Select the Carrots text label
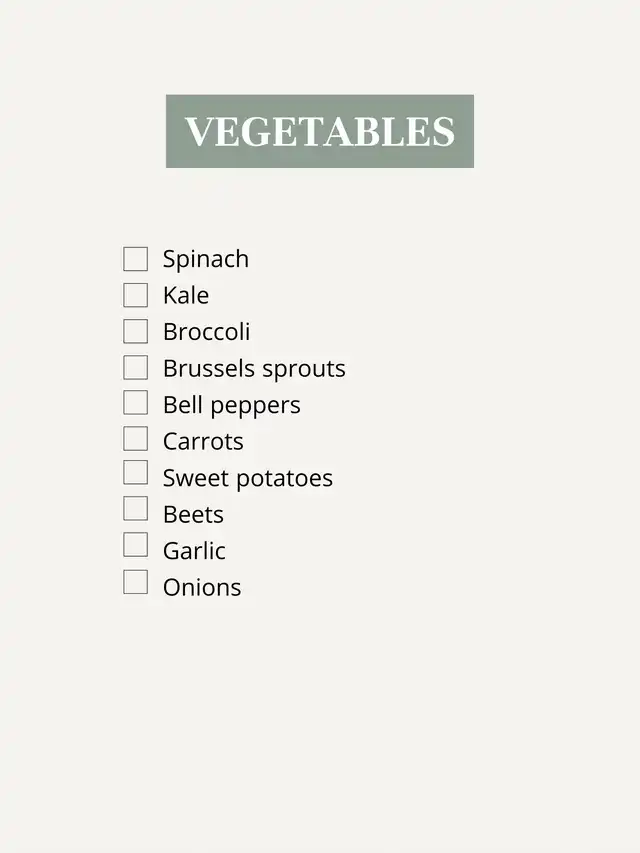The image size is (640, 853). pyautogui.click(x=203, y=441)
